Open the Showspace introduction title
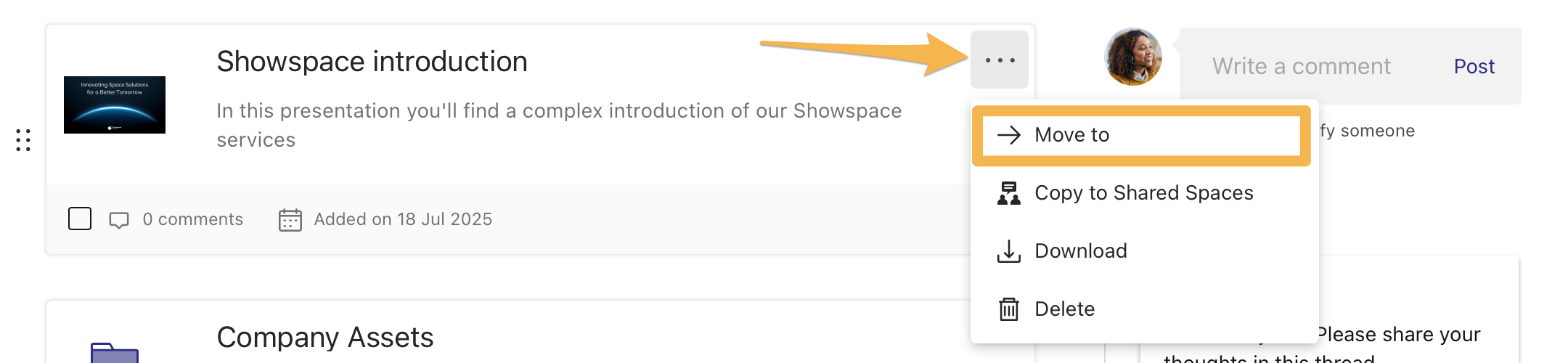The height and width of the screenshot is (363, 1568). (372, 62)
